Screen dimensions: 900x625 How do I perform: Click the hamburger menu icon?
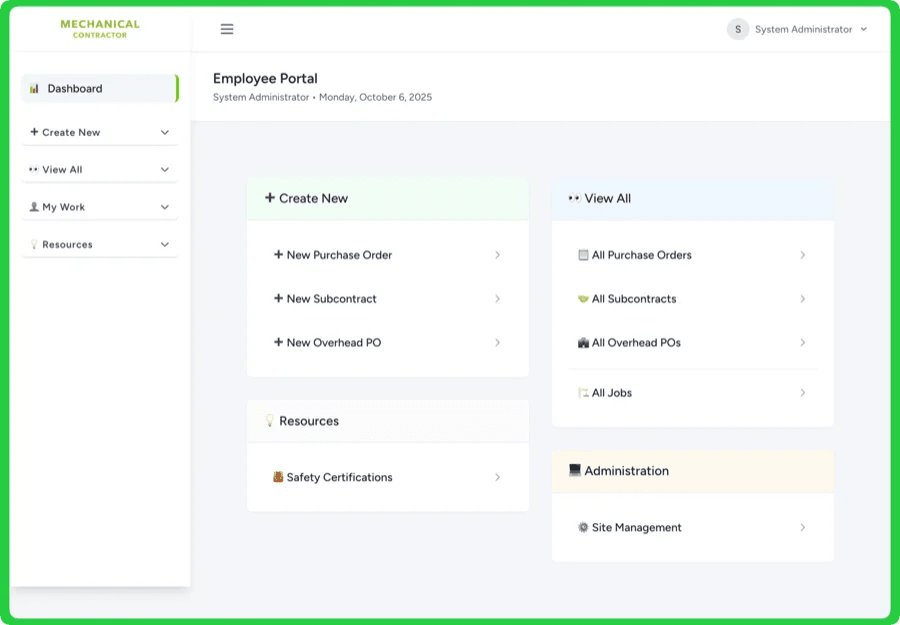tap(227, 29)
